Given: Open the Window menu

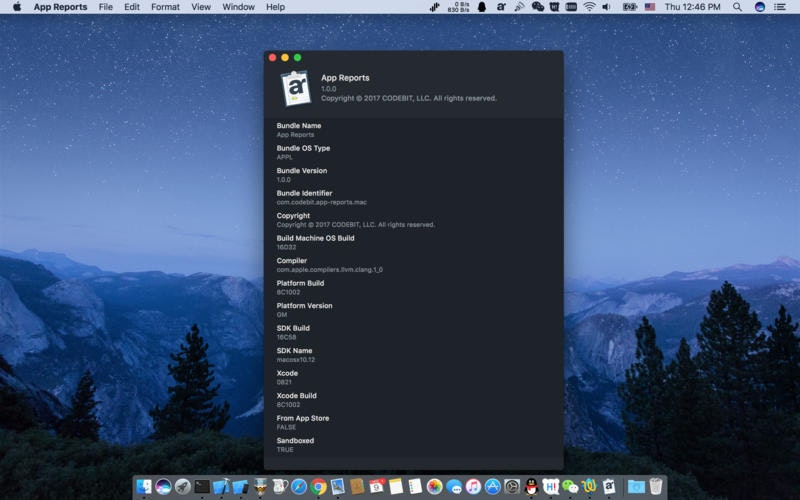Looking at the screenshot, I should (238, 7).
